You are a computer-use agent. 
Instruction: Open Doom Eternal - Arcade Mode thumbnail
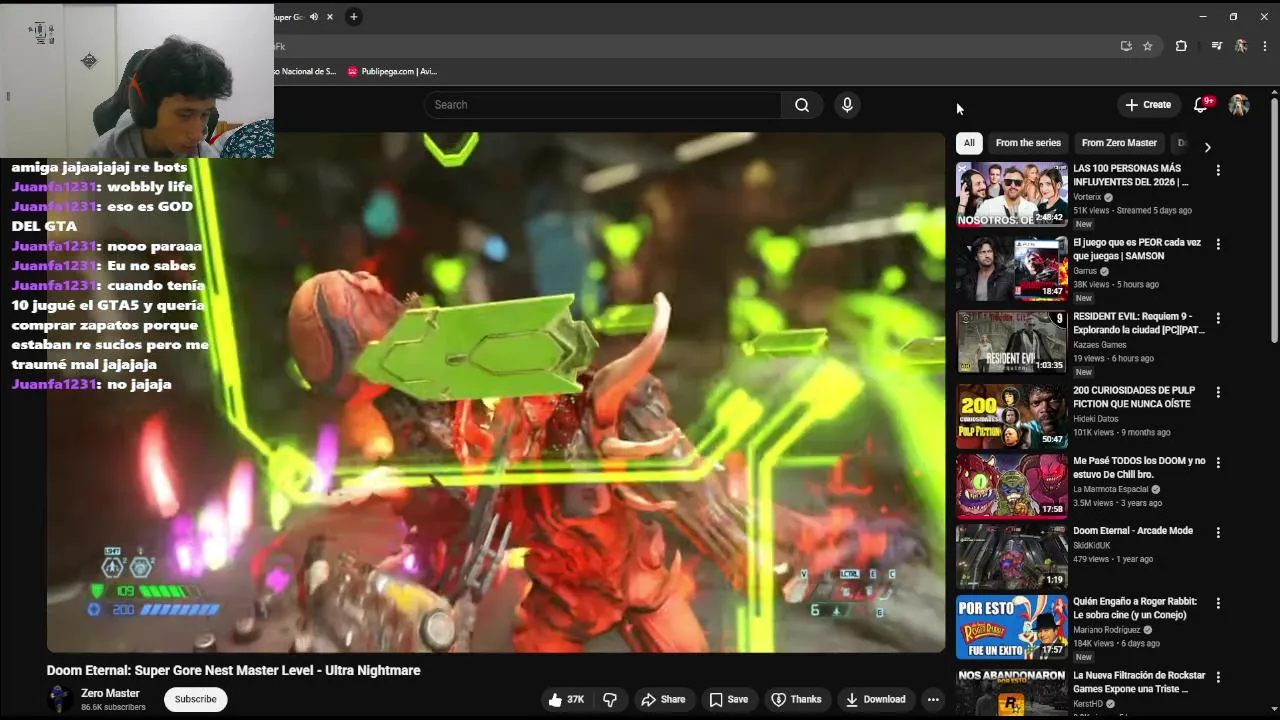point(1012,557)
